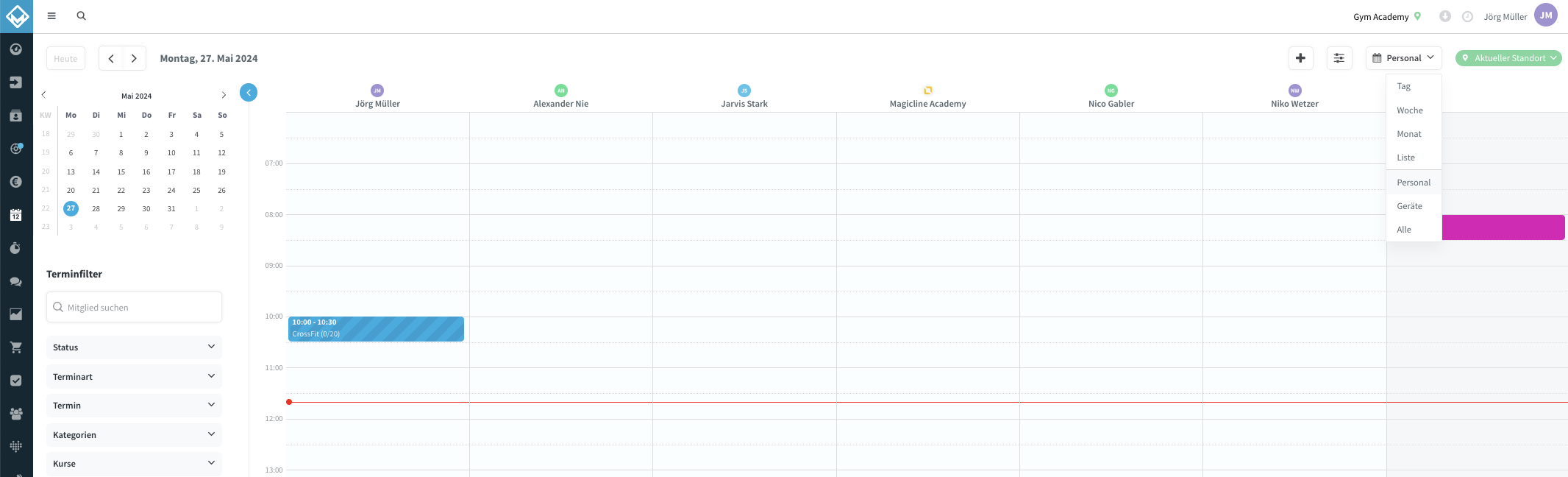The image size is (1568, 477).
Task: Select Geräte option in dropdown
Action: (x=1414, y=206)
